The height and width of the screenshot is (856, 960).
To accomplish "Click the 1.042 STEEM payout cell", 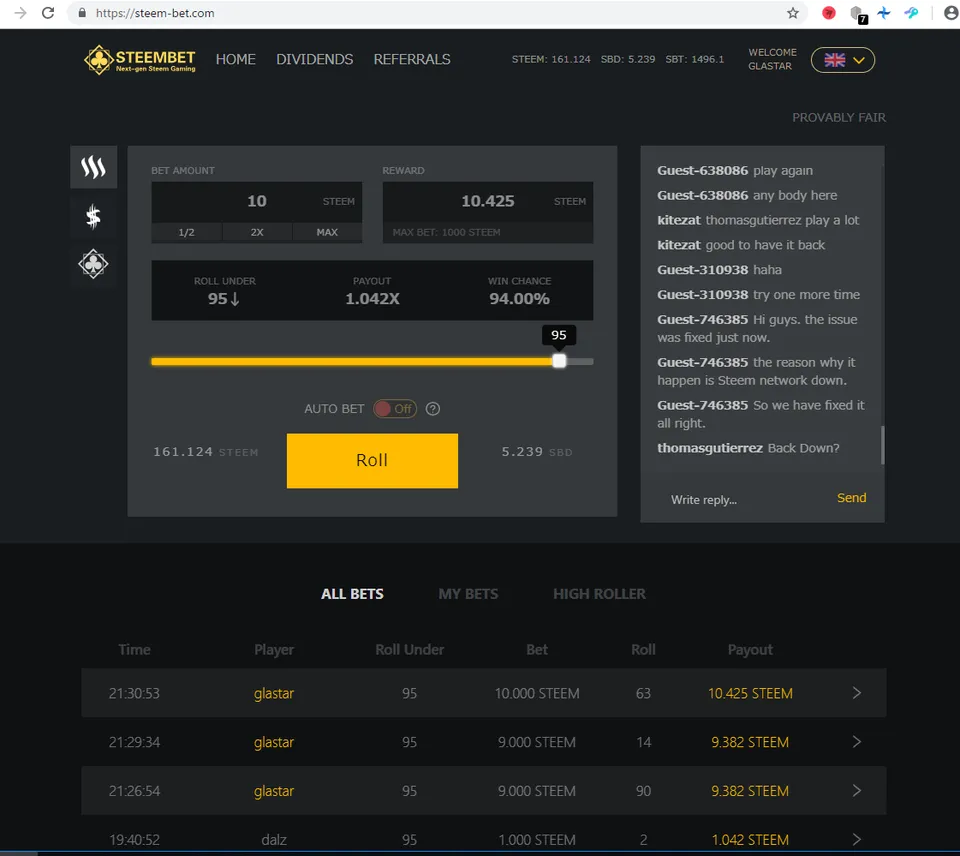I will [x=750, y=839].
